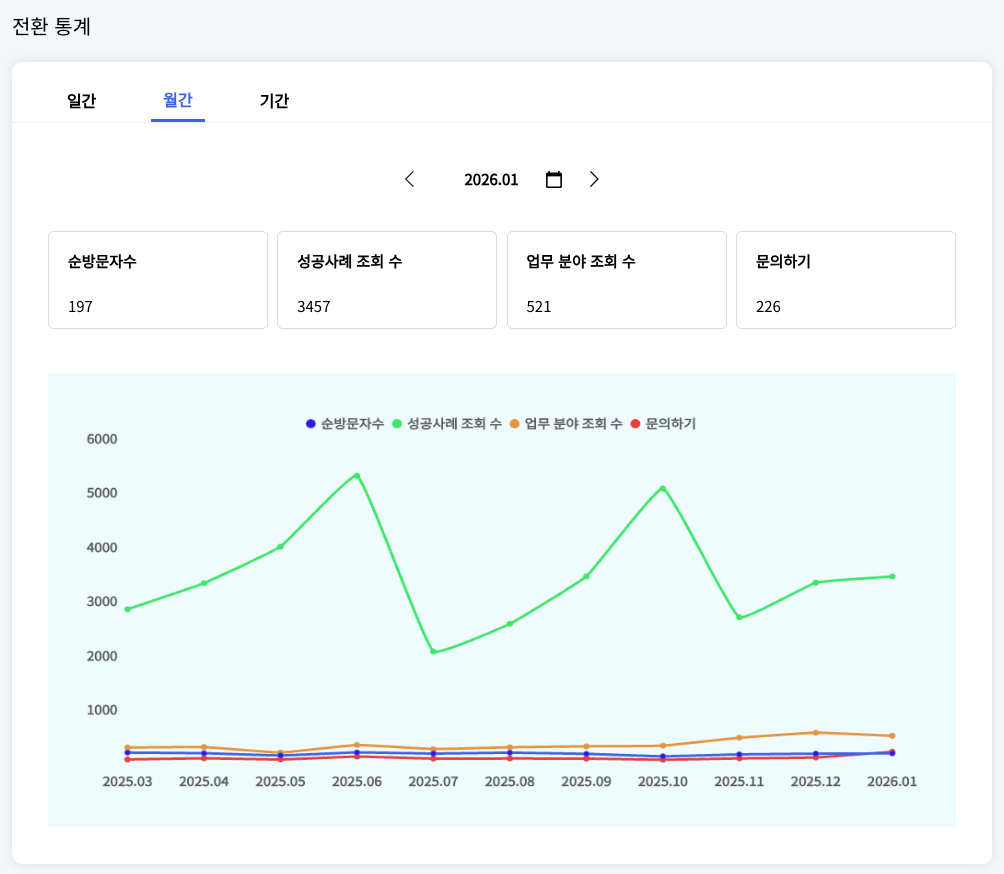Screen dimensions: 1004x874
Task: Click green data point at 2025.10 peak
Action: 662,488
